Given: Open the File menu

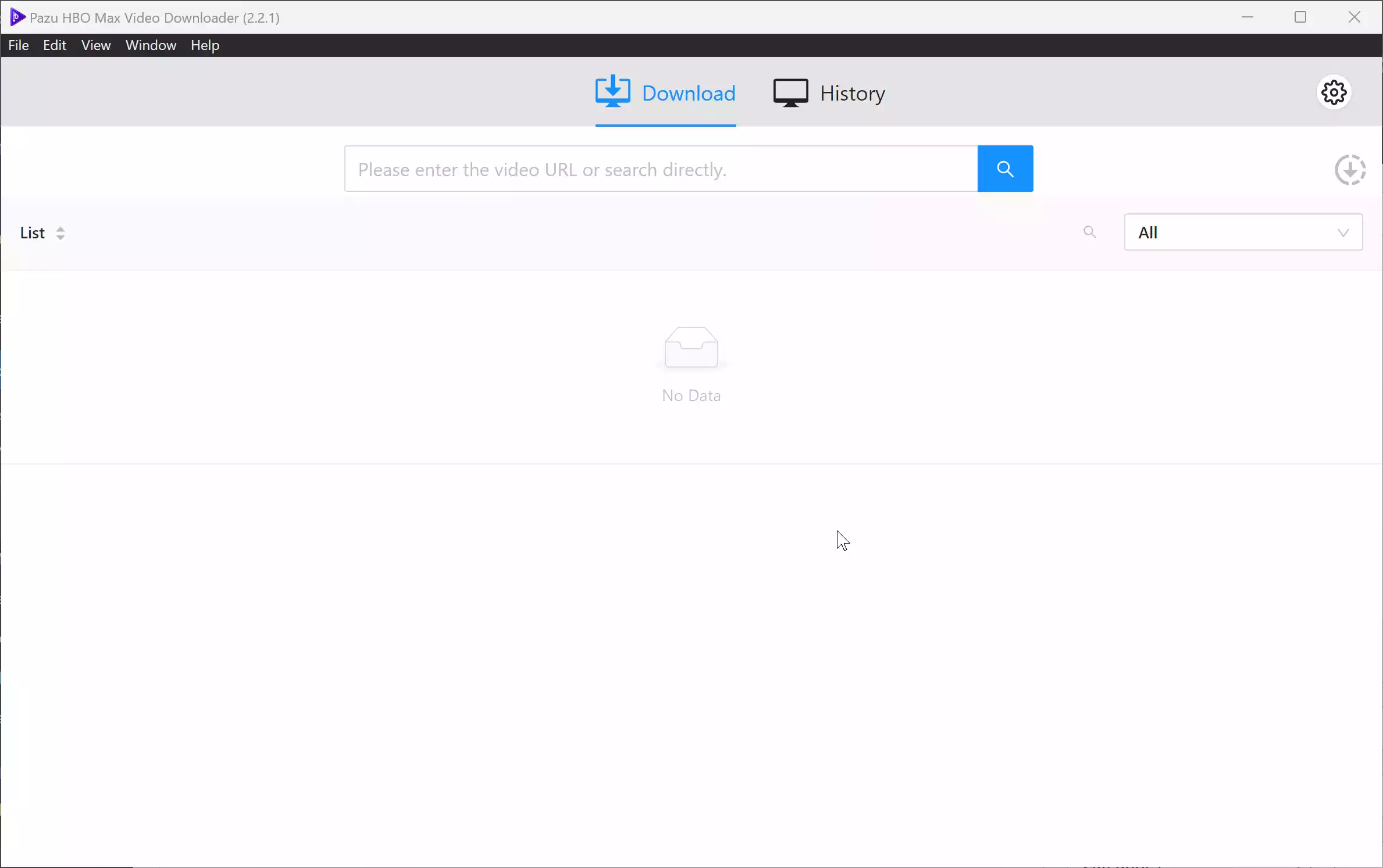Looking at the screenshot, I should coord(19,45).
